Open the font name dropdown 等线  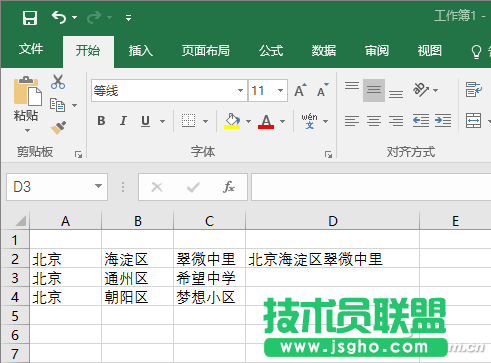(x=240, y=90)
